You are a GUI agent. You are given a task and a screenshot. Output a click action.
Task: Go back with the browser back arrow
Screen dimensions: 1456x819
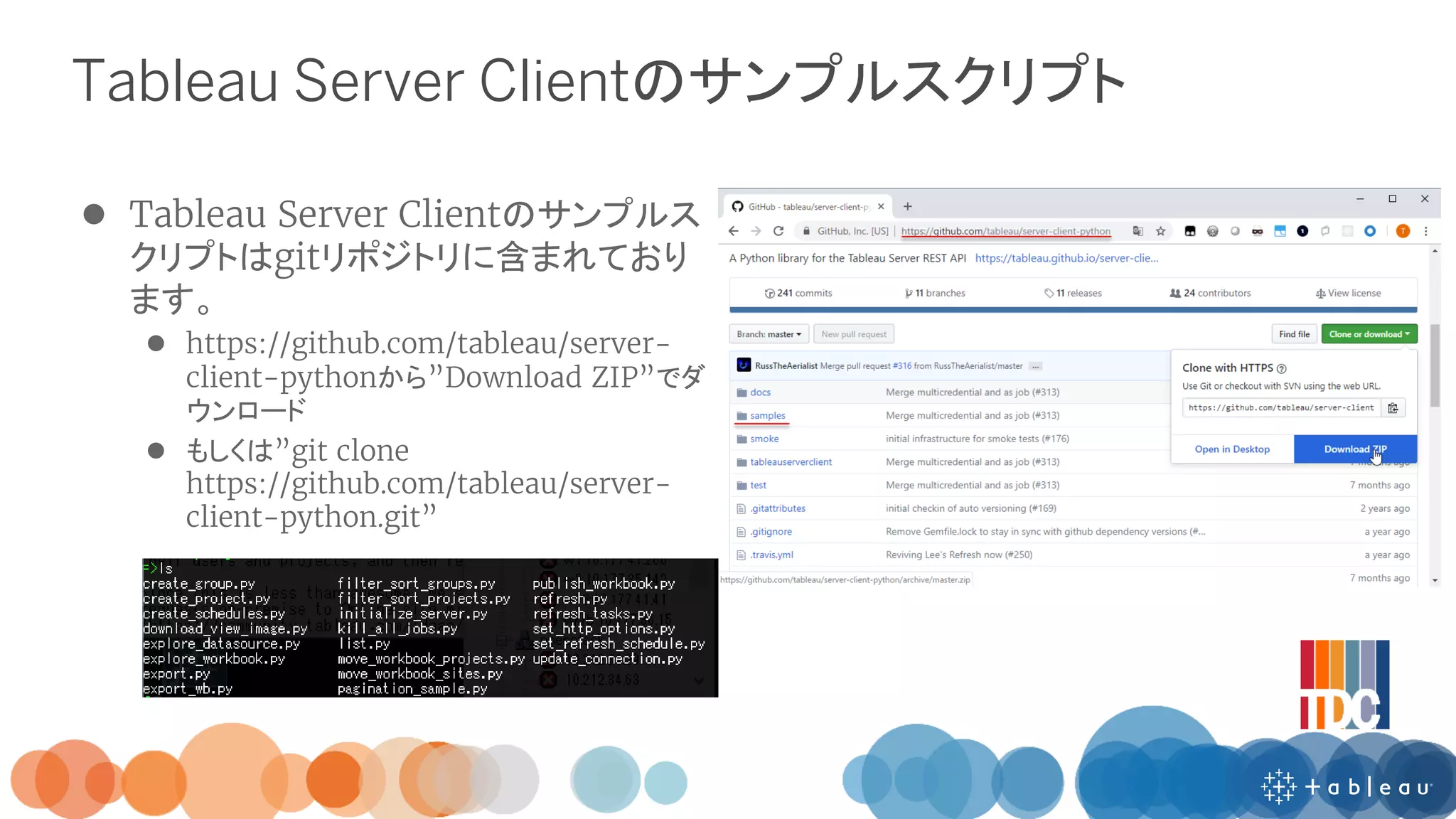(x=734, y=231)
